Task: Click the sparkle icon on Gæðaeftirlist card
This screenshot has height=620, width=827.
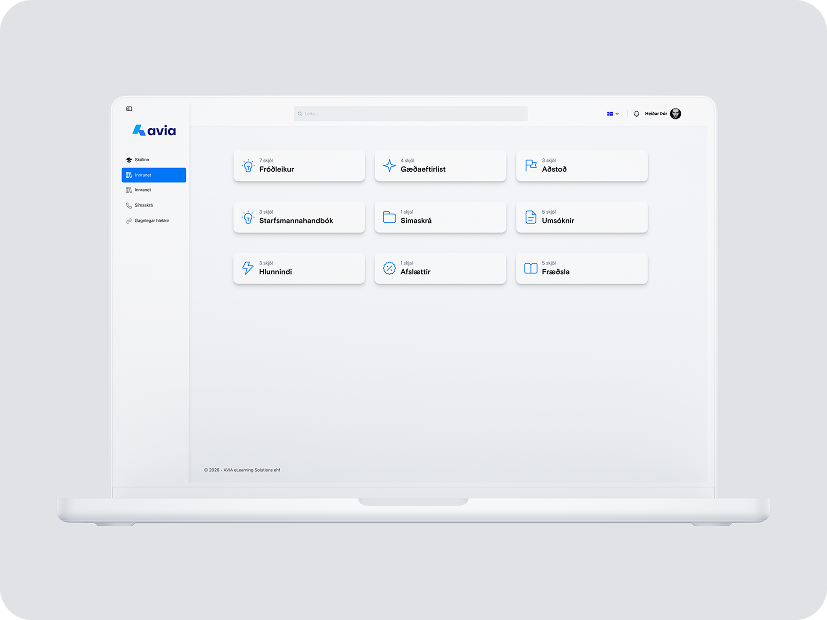Action: (x=390, y=166)
